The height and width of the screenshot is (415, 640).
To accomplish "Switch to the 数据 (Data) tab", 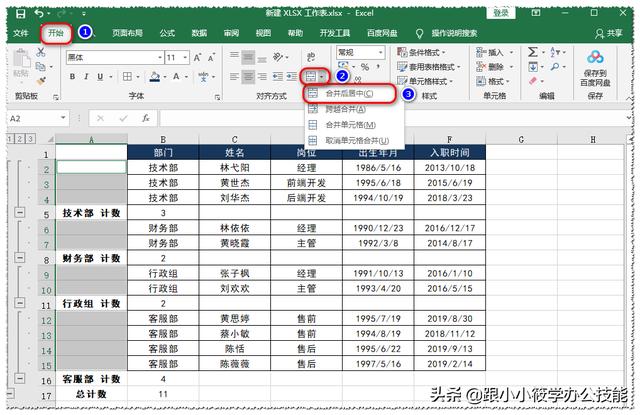I will coord(199,33).
